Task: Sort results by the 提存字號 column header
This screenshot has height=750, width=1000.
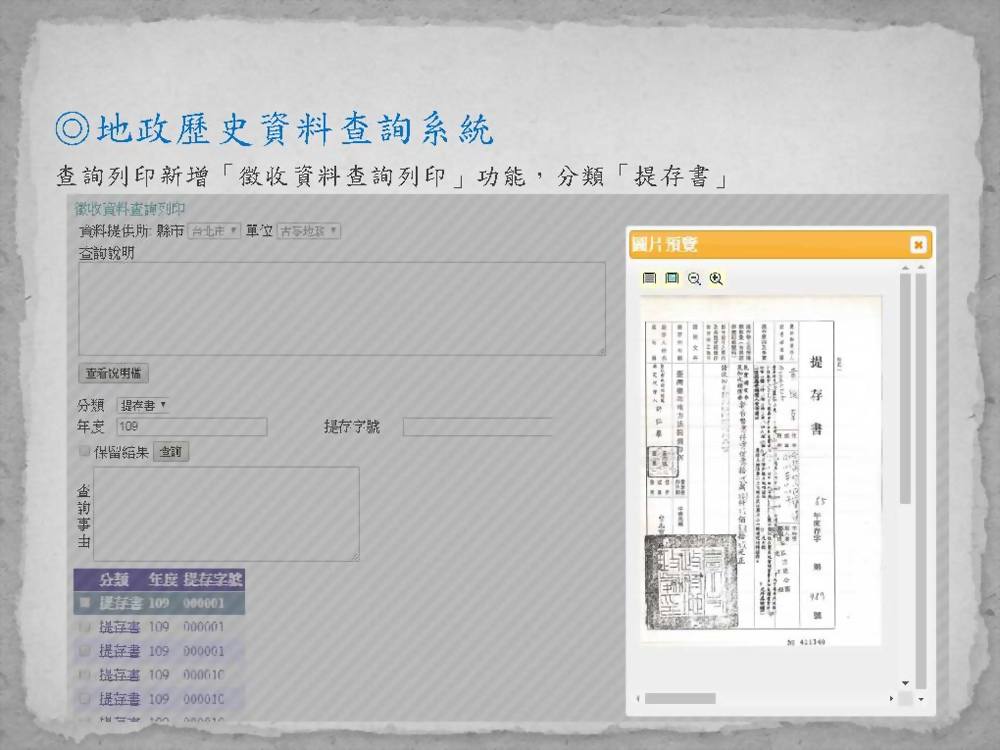Action: pyautogui.click(x=213, y=579)
